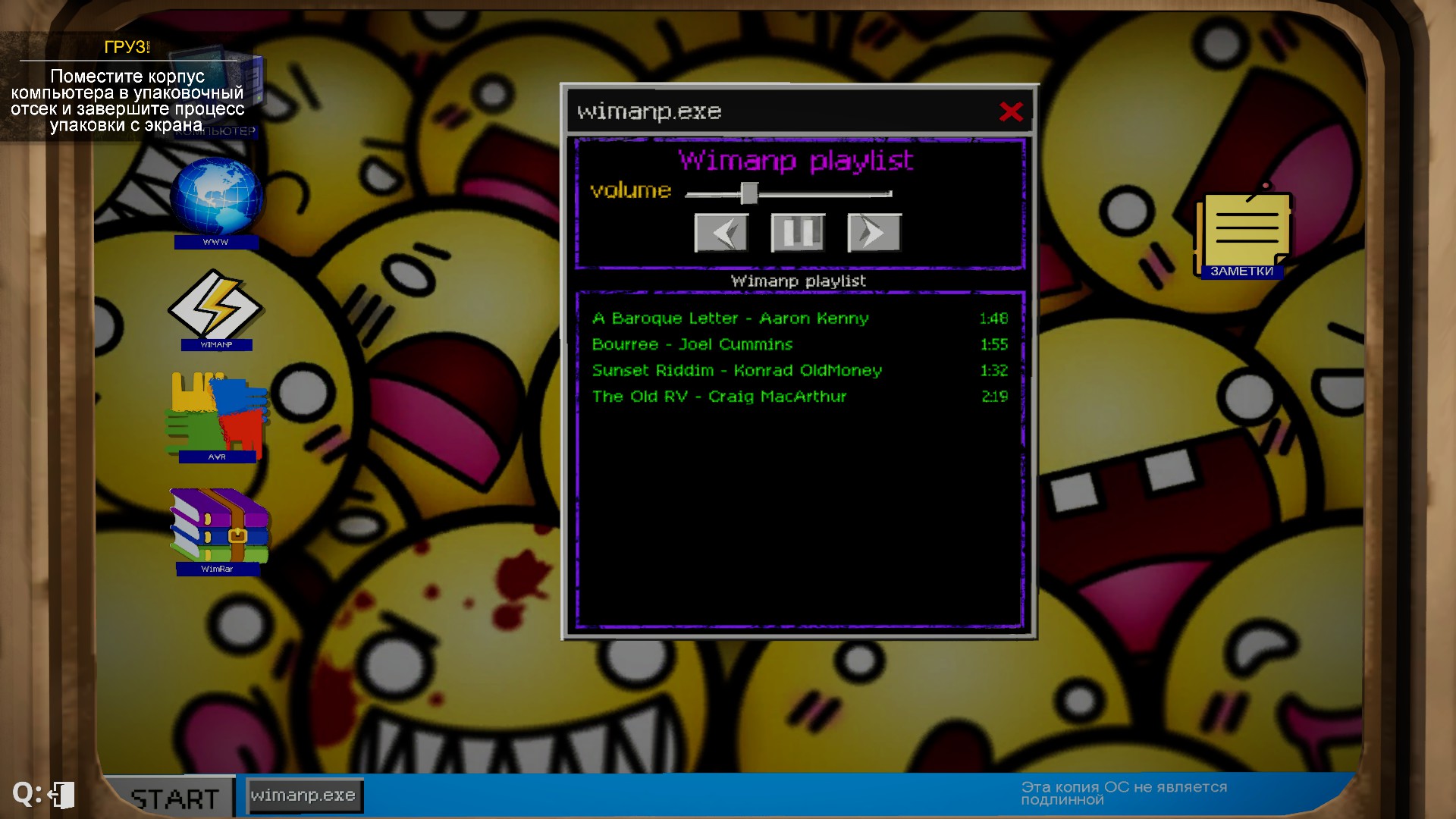Screen dimensions: 1456x819
Task: Skip to the previous track in Wimanp
Action: tap(721, 233)
